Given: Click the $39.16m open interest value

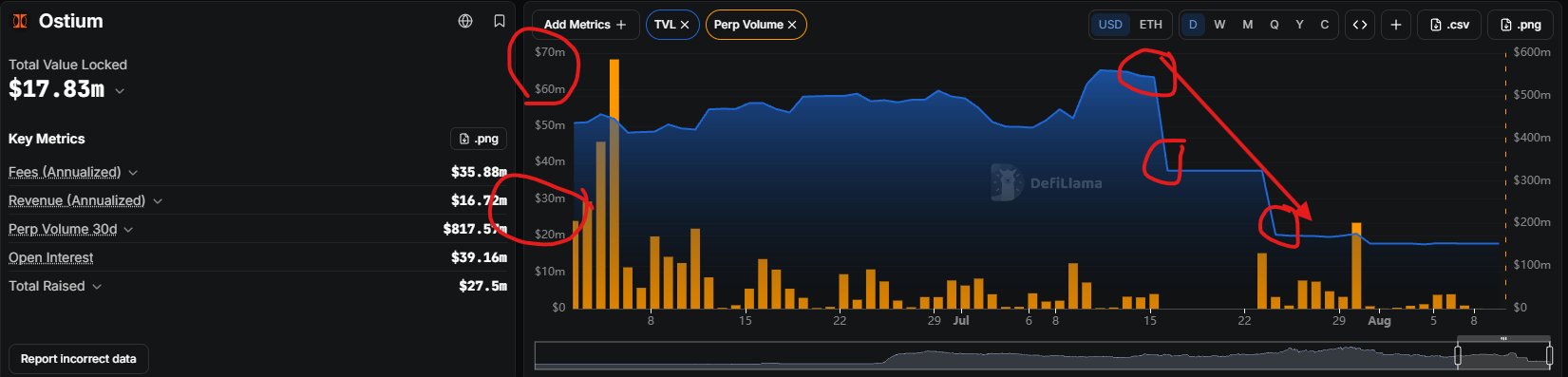Looking at the screenshot, I should point(479,257).
